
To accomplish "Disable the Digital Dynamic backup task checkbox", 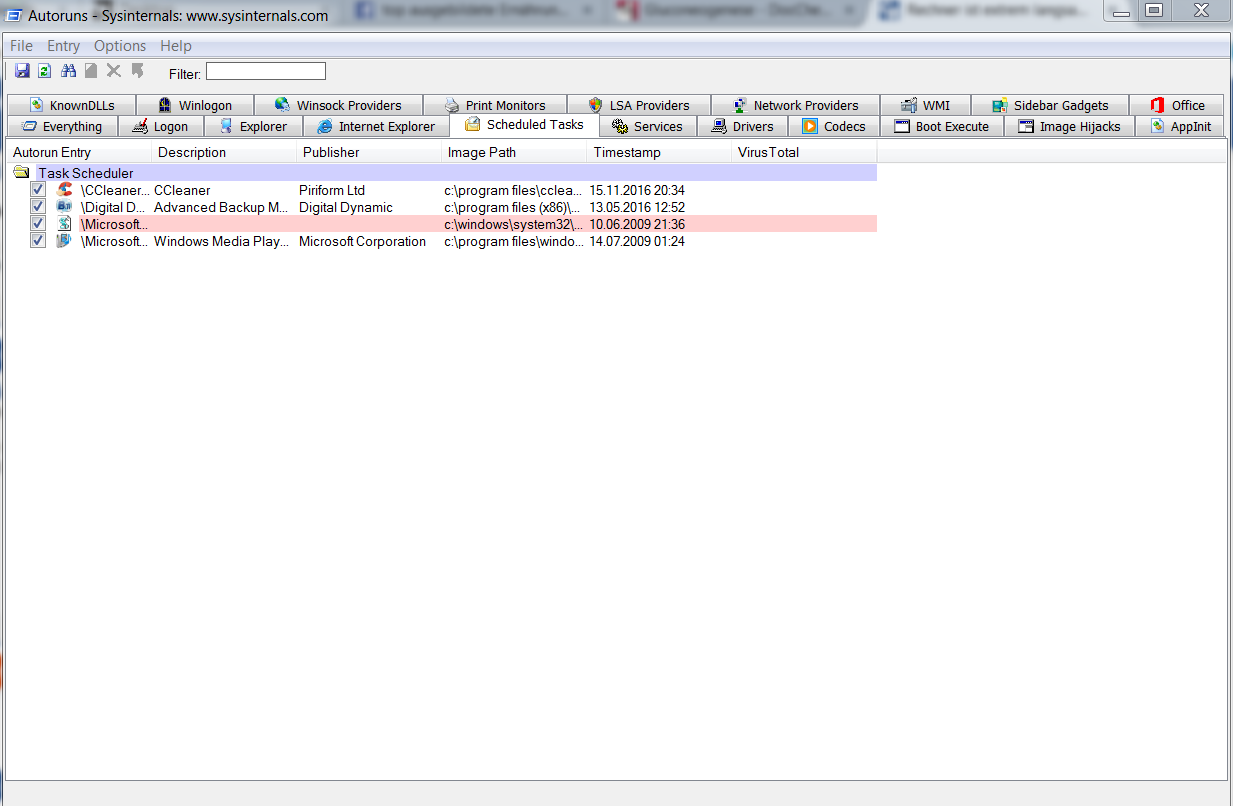I will [x=38, y=207].
